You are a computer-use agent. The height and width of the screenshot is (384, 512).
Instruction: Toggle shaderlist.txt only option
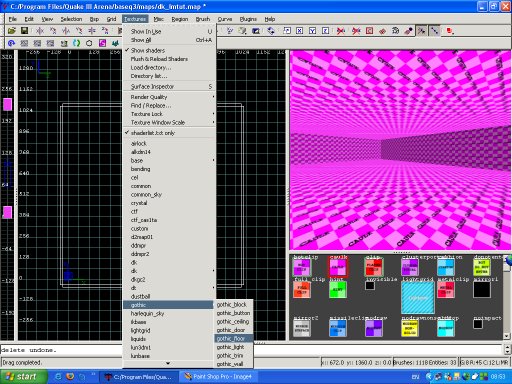pos(169,133)
